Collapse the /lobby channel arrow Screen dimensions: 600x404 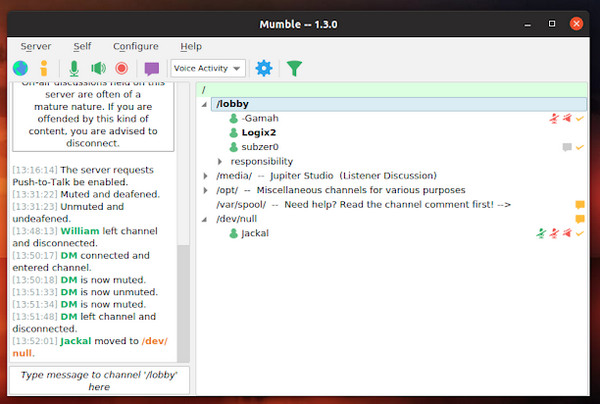click(204, 104)
